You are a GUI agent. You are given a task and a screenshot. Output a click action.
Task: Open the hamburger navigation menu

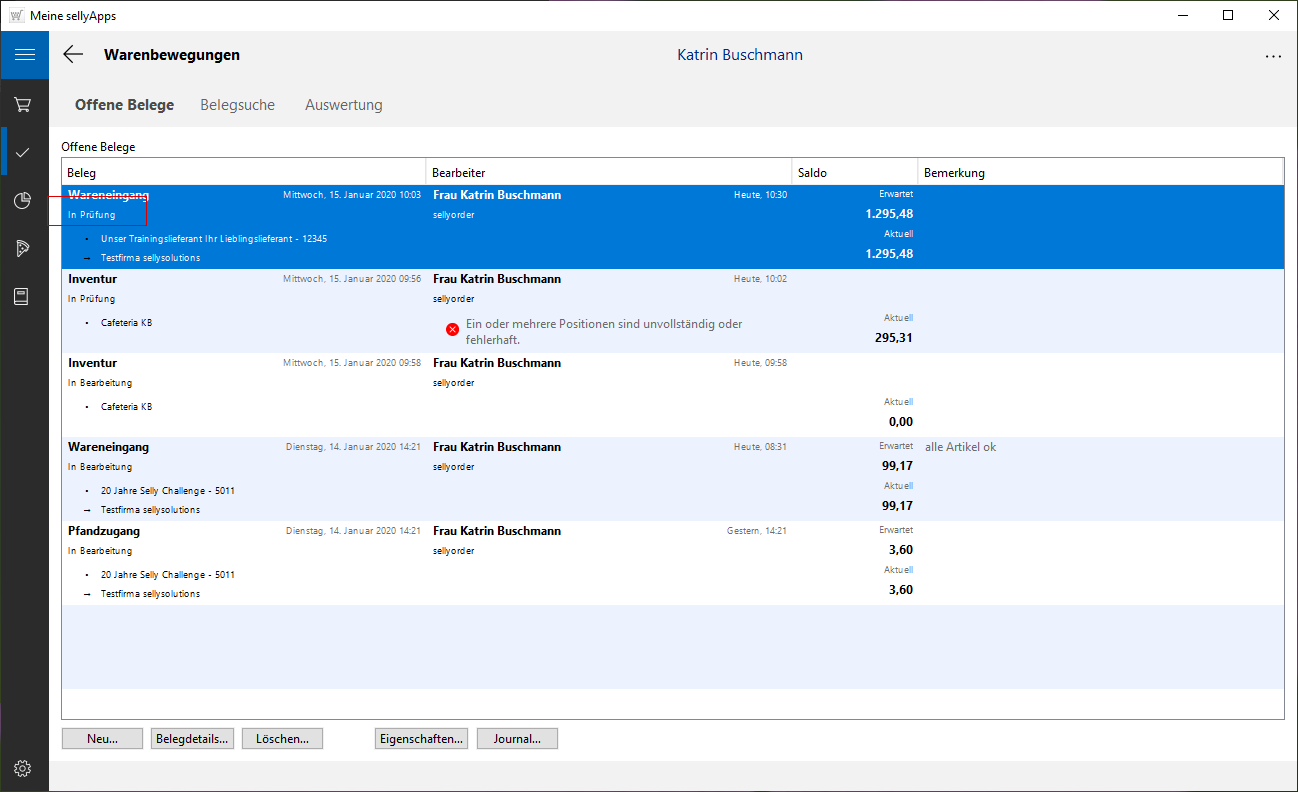[24, 55]
